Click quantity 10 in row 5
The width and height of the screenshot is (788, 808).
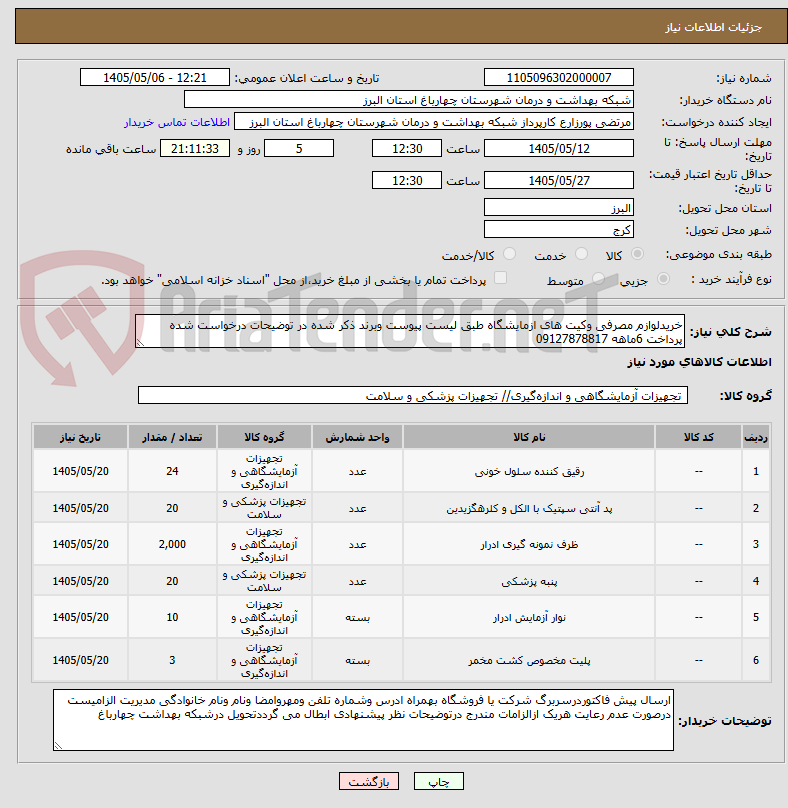pos(172,617)
